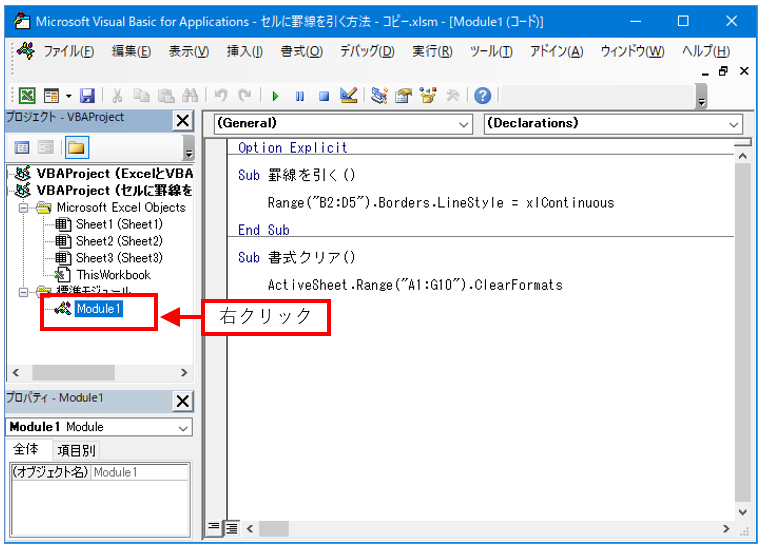Open the ヘルプ(H) menu

tap(706, 51)
